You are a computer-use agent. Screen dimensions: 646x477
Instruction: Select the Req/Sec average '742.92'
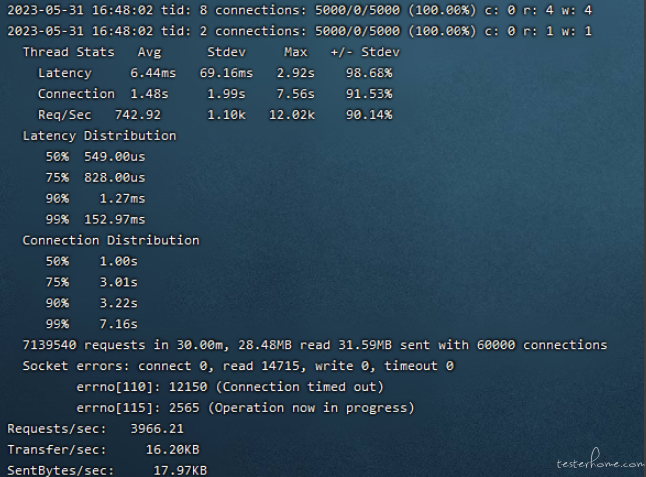[138, 115]
